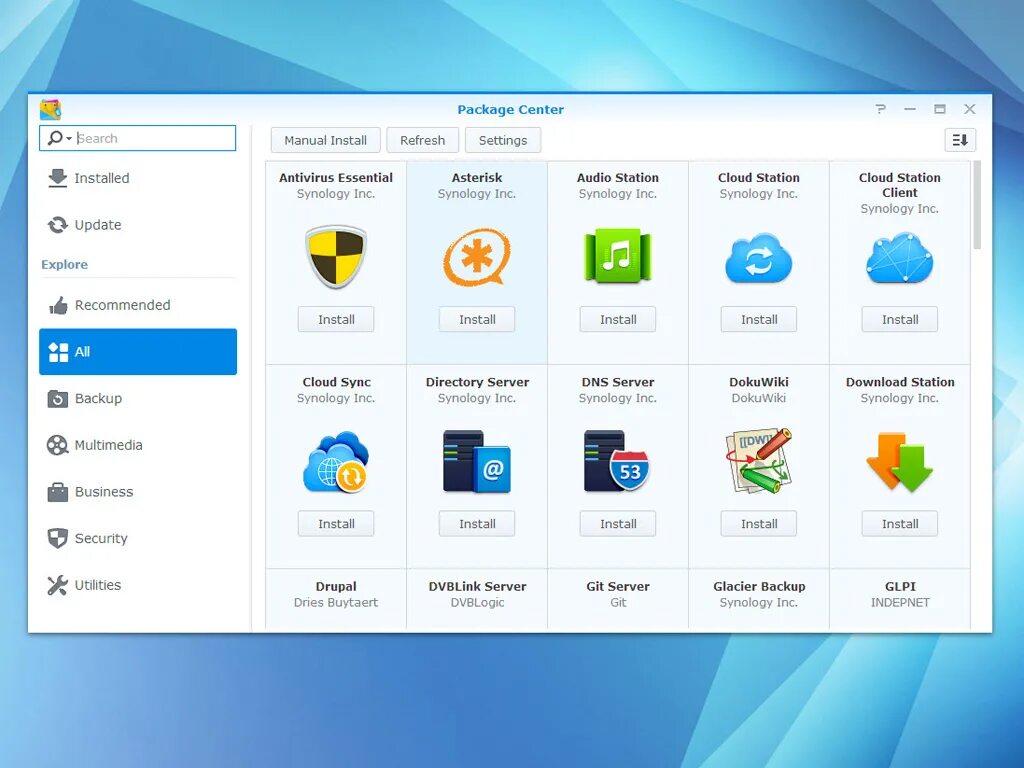
Task: Browse the Multimedia category
Action: click(137, 445)
